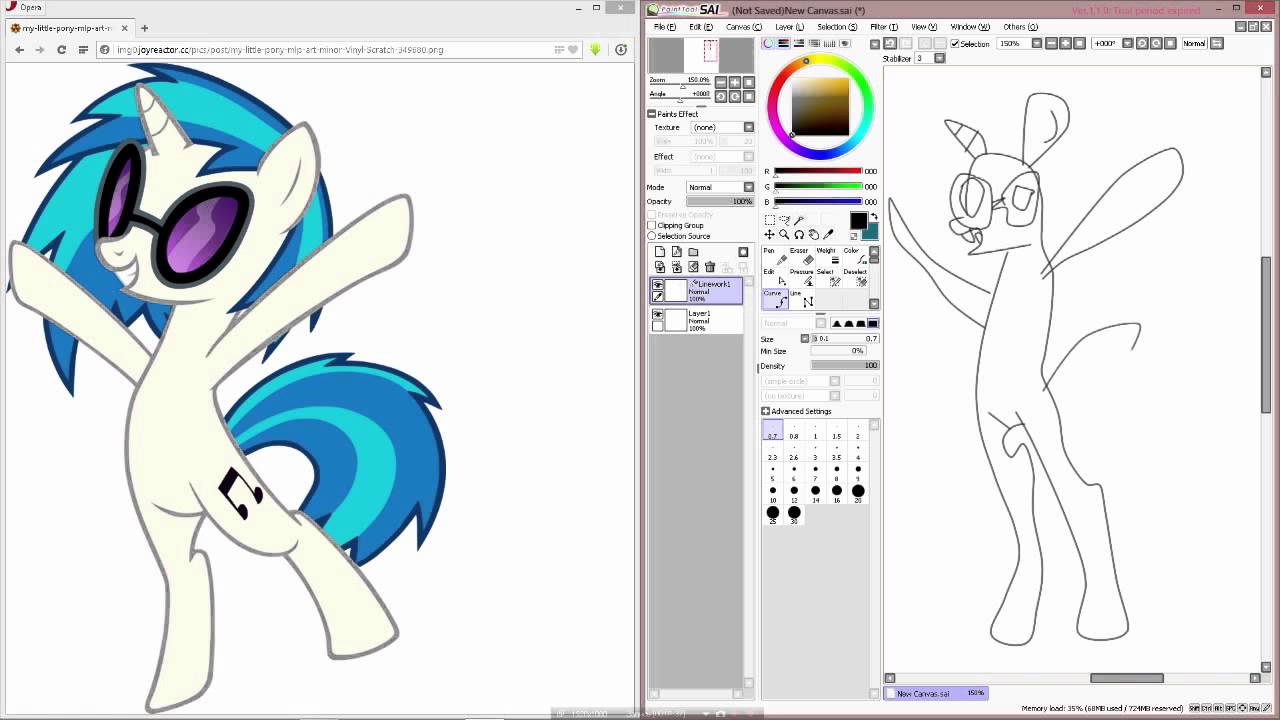Collapse the Paints Effect section
This screenshot has width=1280, height=720.
click(651, 114)
